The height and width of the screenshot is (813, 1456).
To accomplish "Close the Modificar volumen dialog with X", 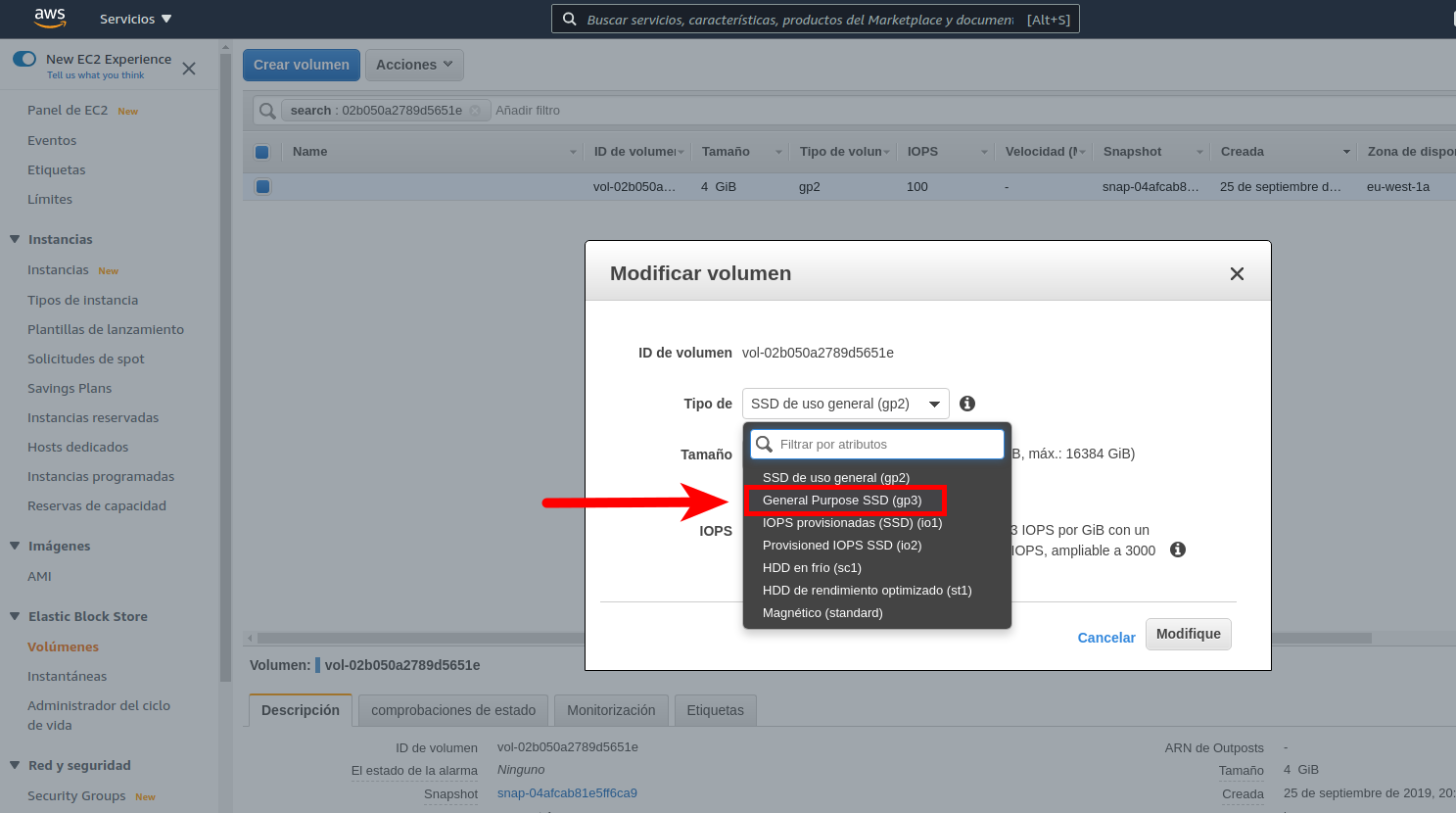I will 1237,274.
